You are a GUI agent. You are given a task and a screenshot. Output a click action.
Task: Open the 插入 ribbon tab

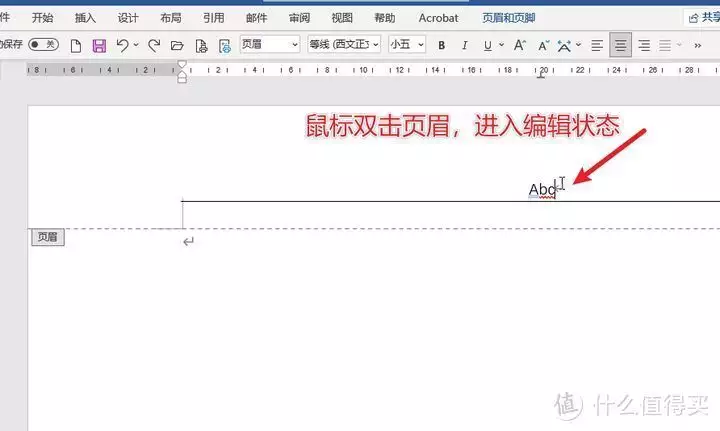pos(85,18)
